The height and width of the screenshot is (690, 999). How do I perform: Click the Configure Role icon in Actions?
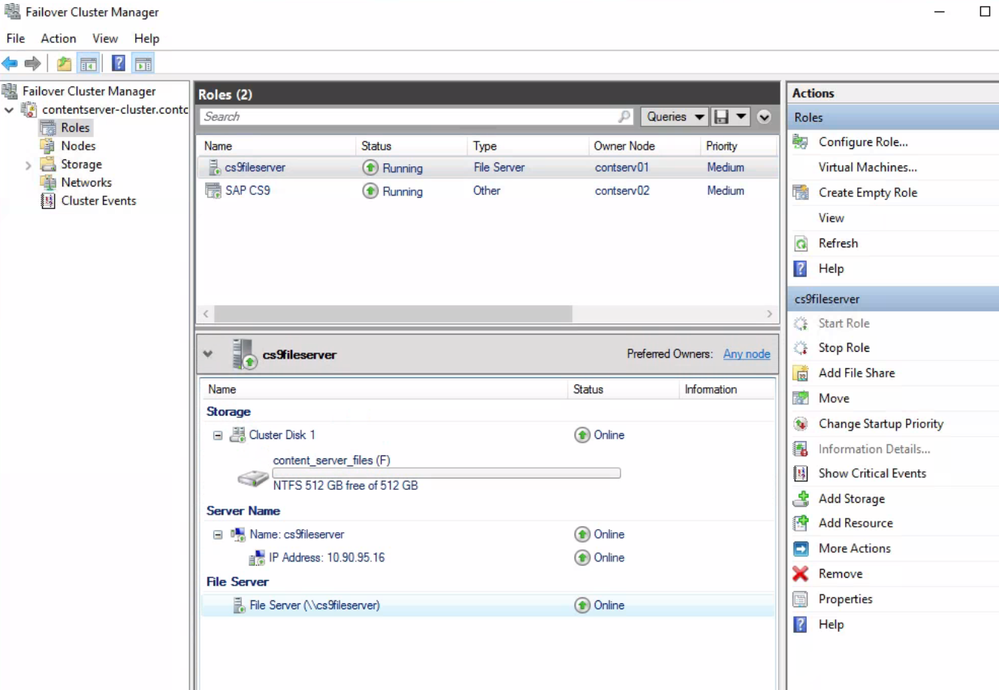[x=800, y=142]
